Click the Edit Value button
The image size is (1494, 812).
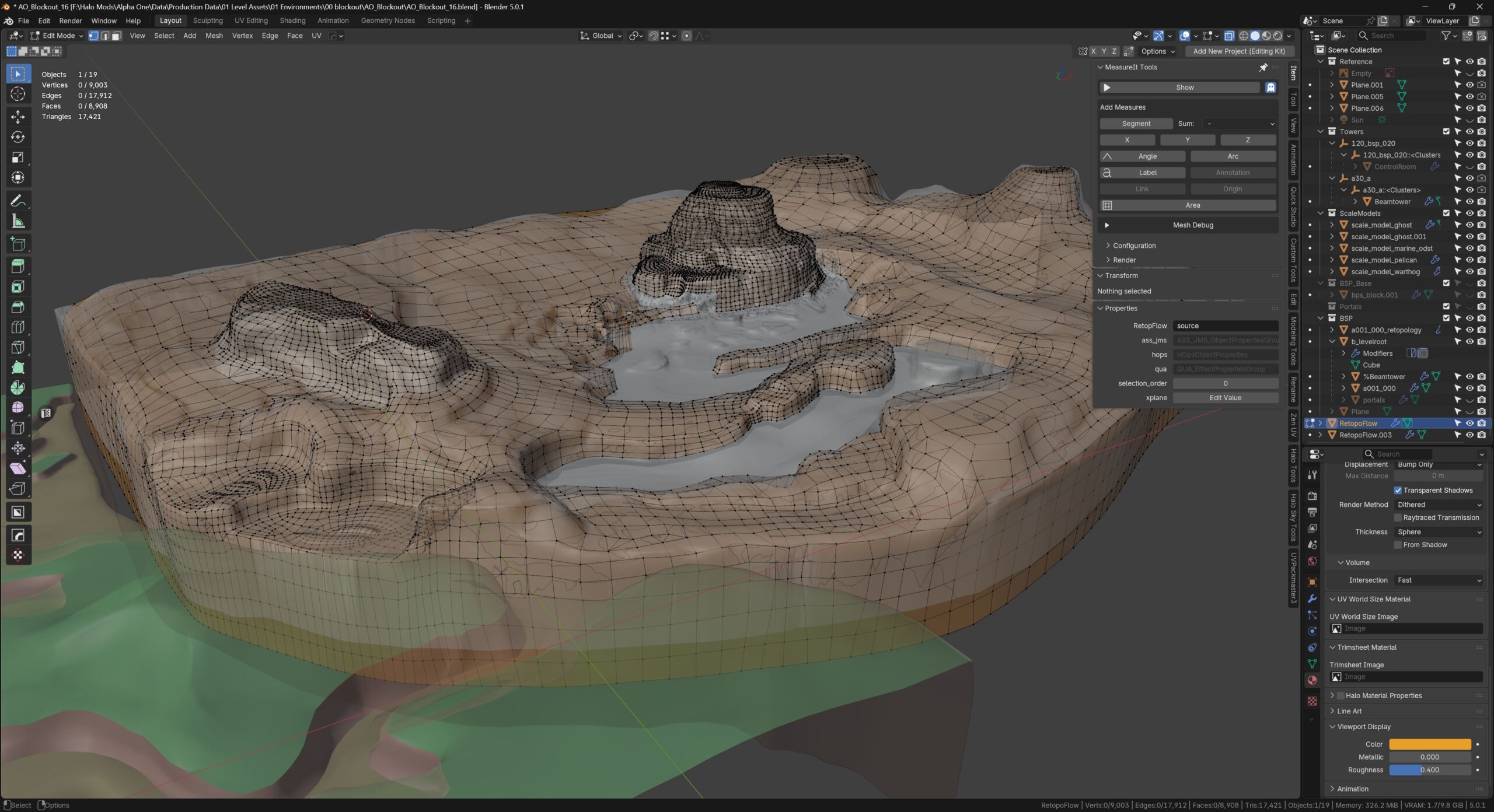tap(1225, 398)
